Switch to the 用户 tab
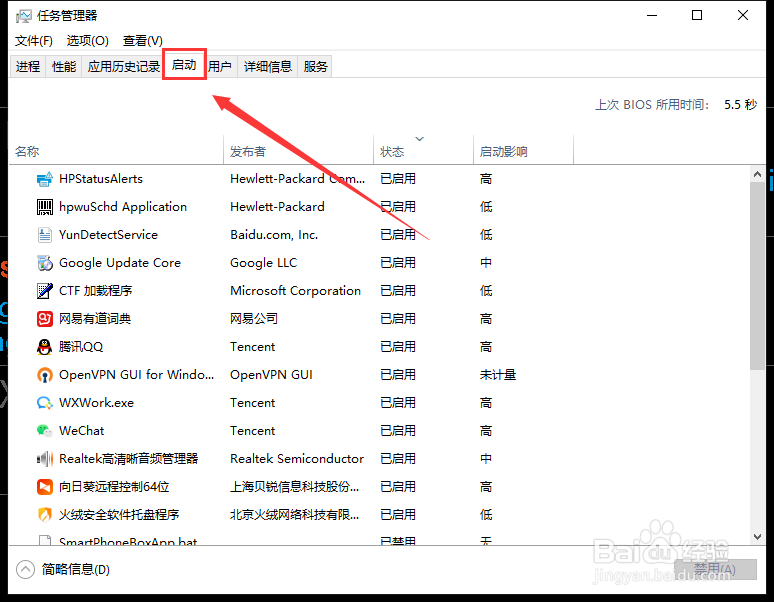This screenshot has width=774, height=602. [x=220, y=66]
